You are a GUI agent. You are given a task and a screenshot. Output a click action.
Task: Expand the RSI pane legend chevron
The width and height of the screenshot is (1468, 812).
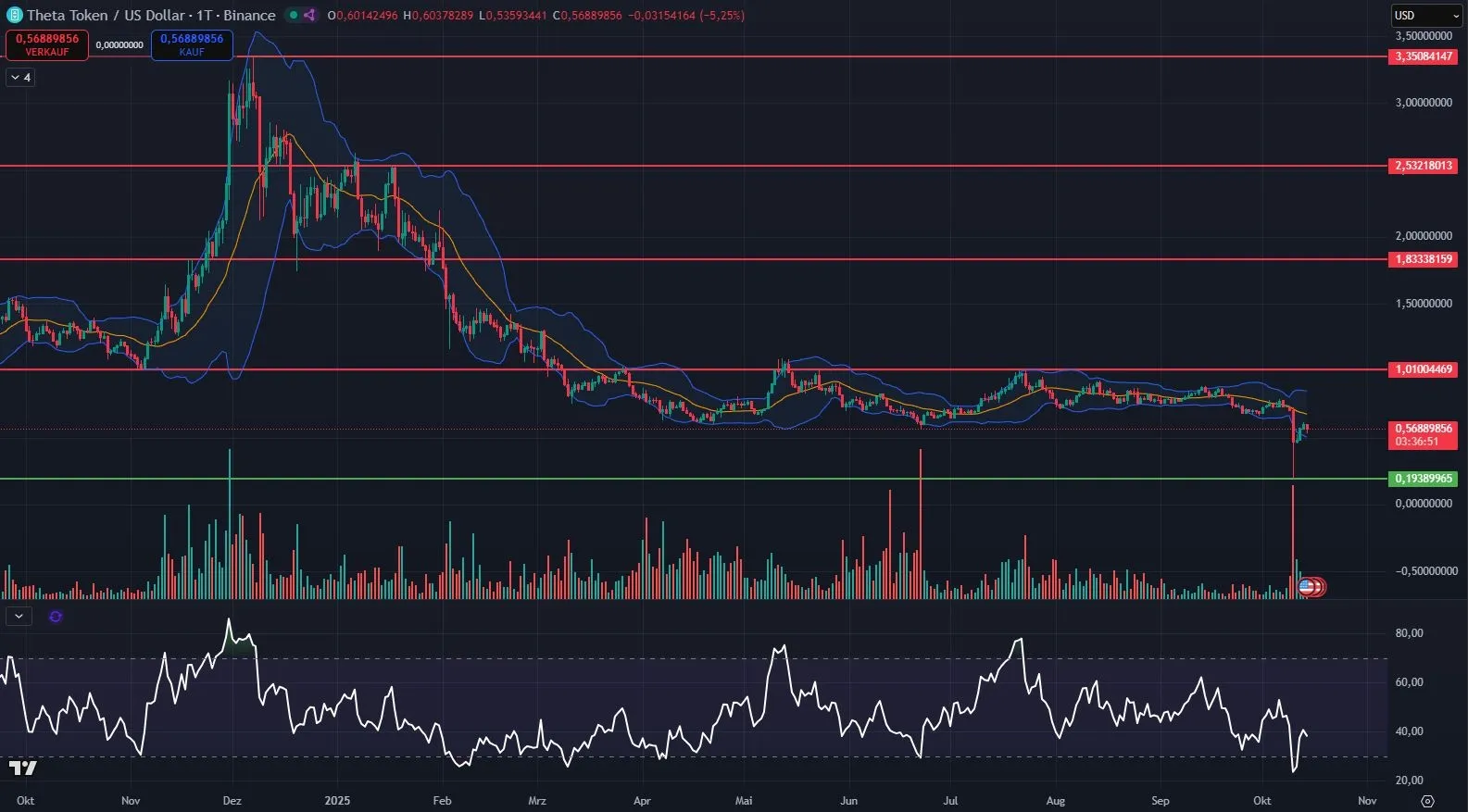19,616
